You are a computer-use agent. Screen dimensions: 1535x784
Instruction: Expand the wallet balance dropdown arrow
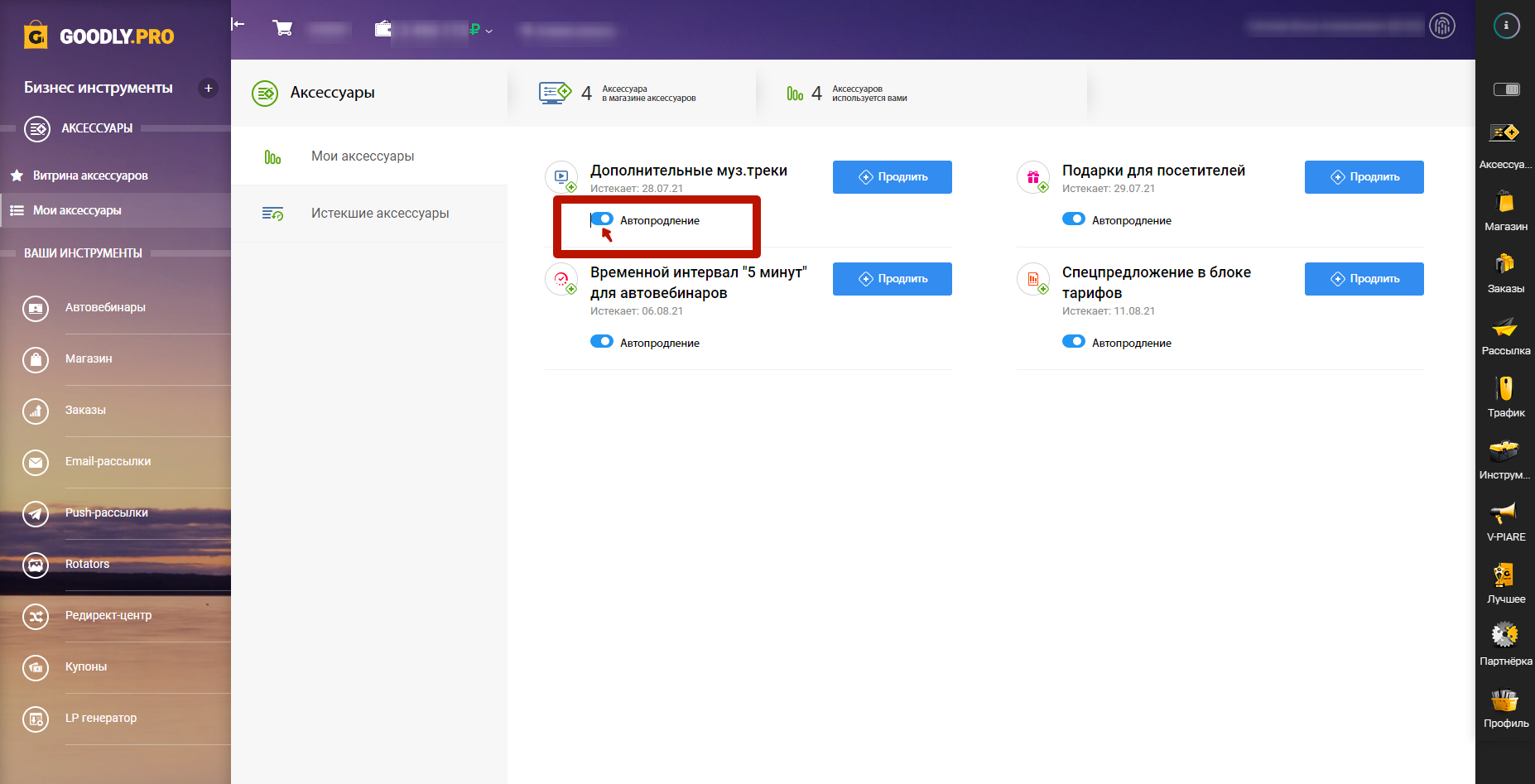click(489, 31)
